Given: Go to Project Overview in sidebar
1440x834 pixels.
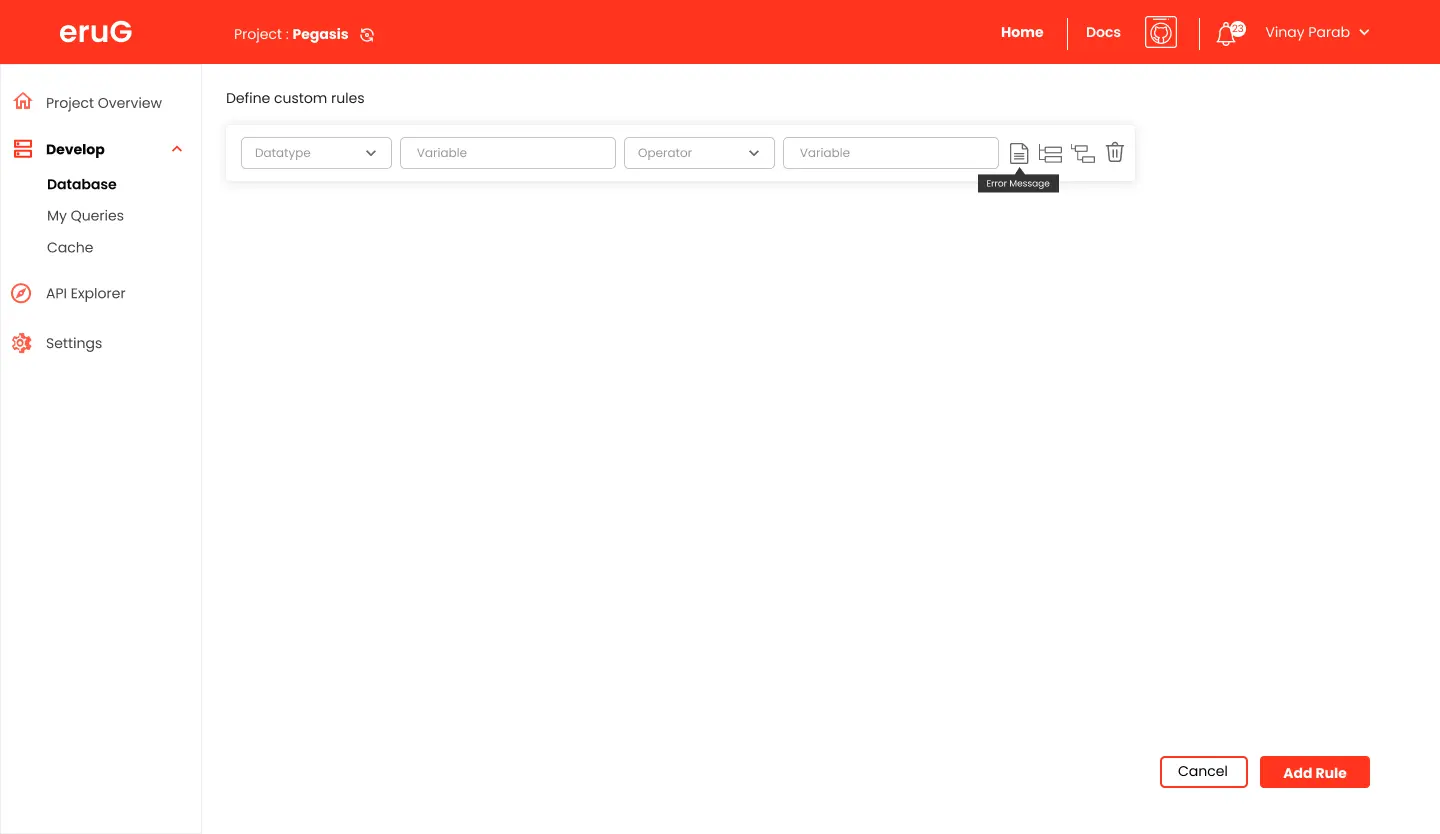Looking at the screenshot, I should tap(103, 103).
